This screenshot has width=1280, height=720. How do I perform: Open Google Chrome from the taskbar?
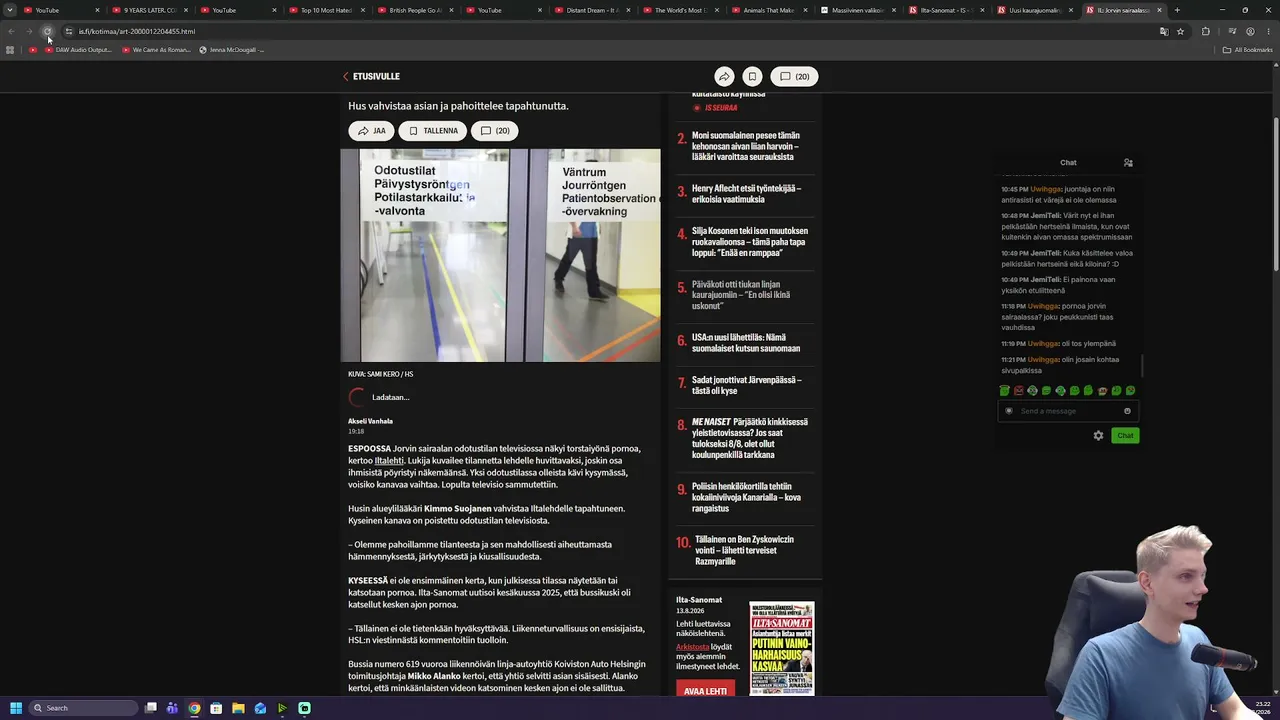tap(194, 708)
